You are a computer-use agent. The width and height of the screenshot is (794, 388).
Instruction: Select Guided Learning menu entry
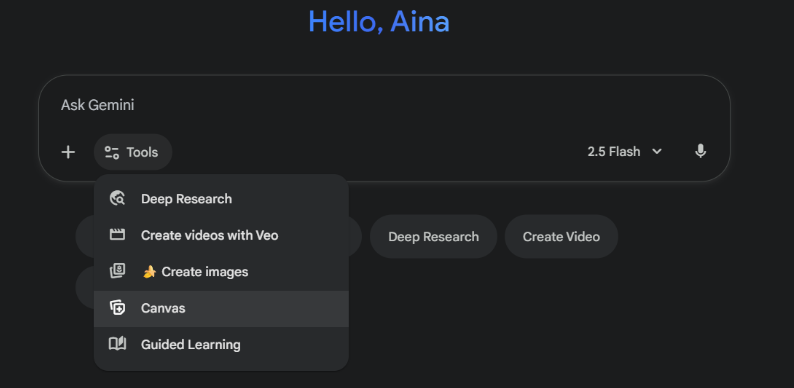pos(221,344)
